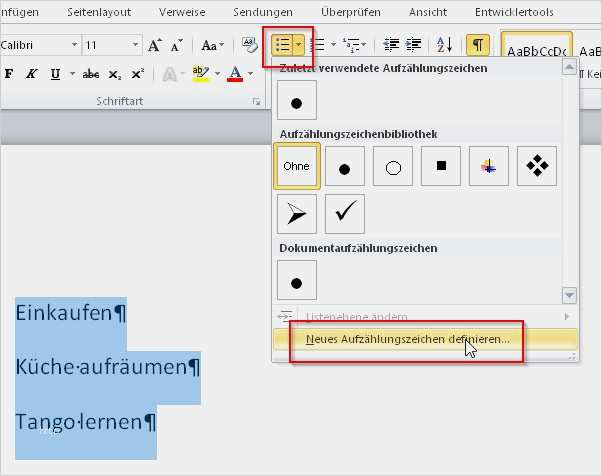Screen dimensions: 602x476
Task: Open the Sendungen ribbon tab
Action: (x=263, y=12)
